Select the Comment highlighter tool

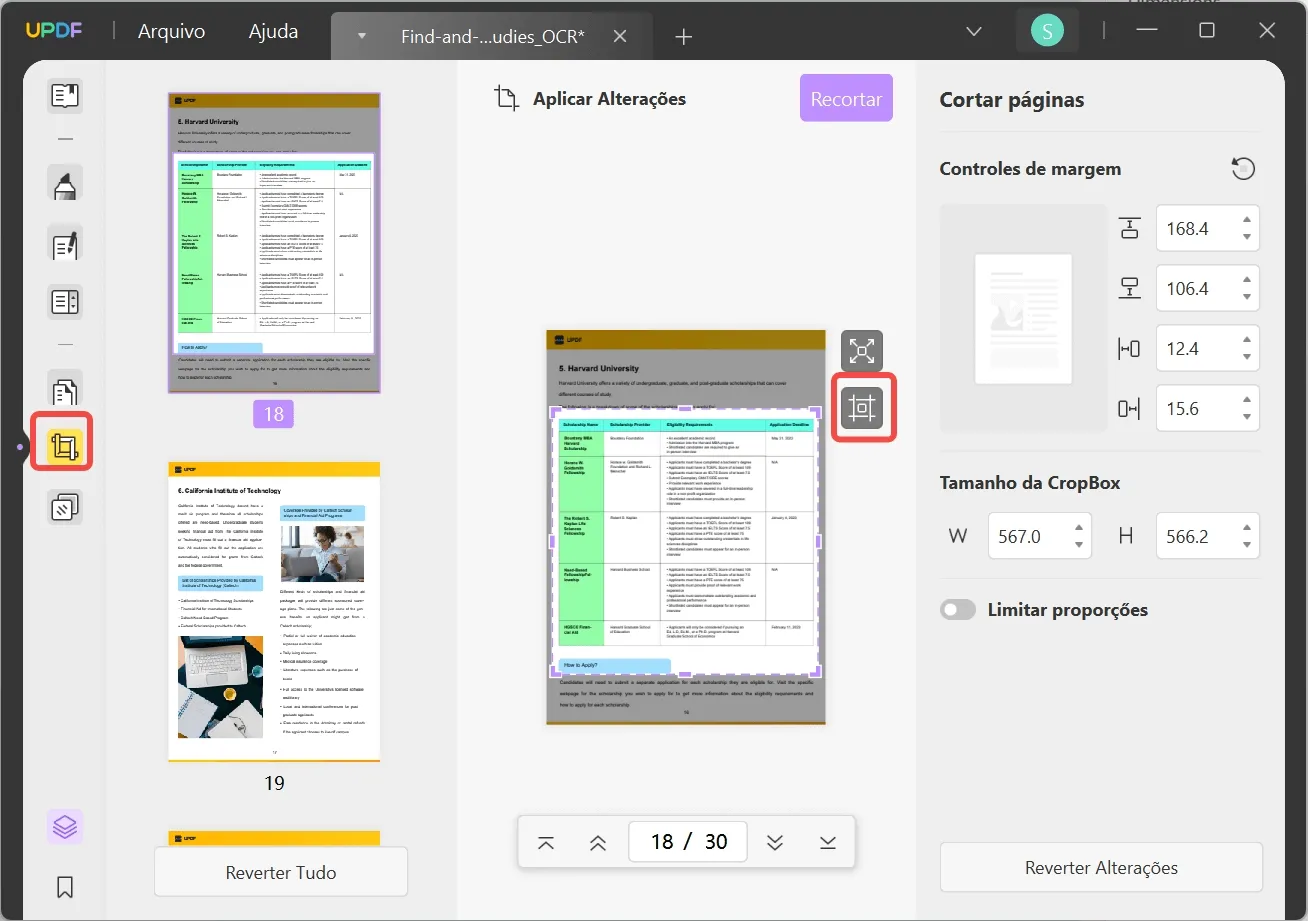(x=65, y=184)
